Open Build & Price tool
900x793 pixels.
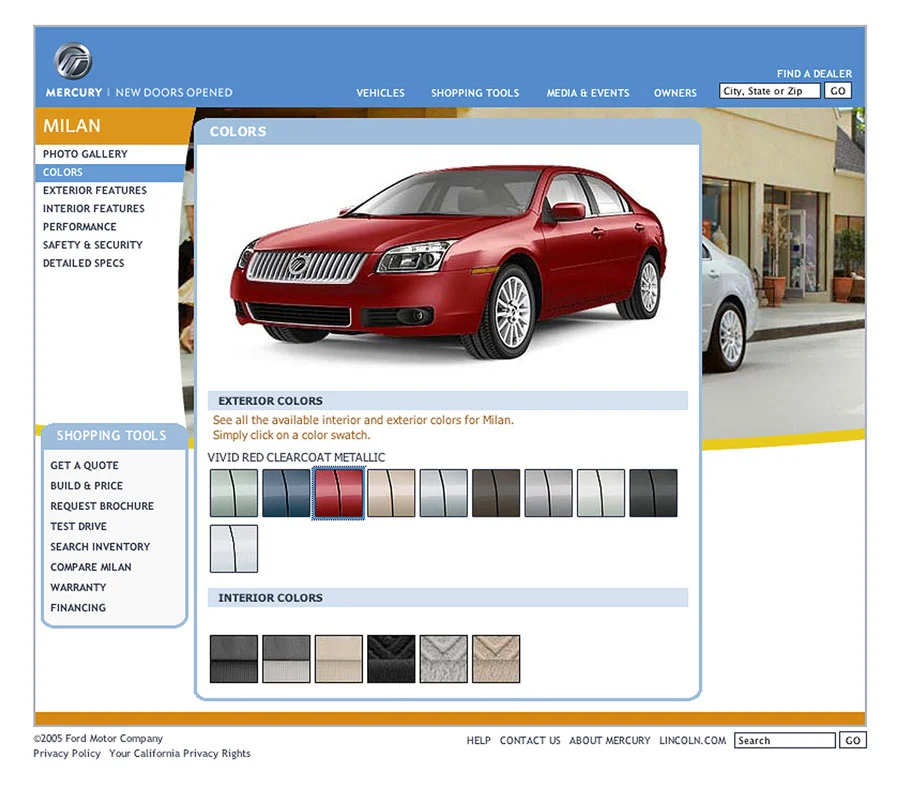click(x=87, y=485)
